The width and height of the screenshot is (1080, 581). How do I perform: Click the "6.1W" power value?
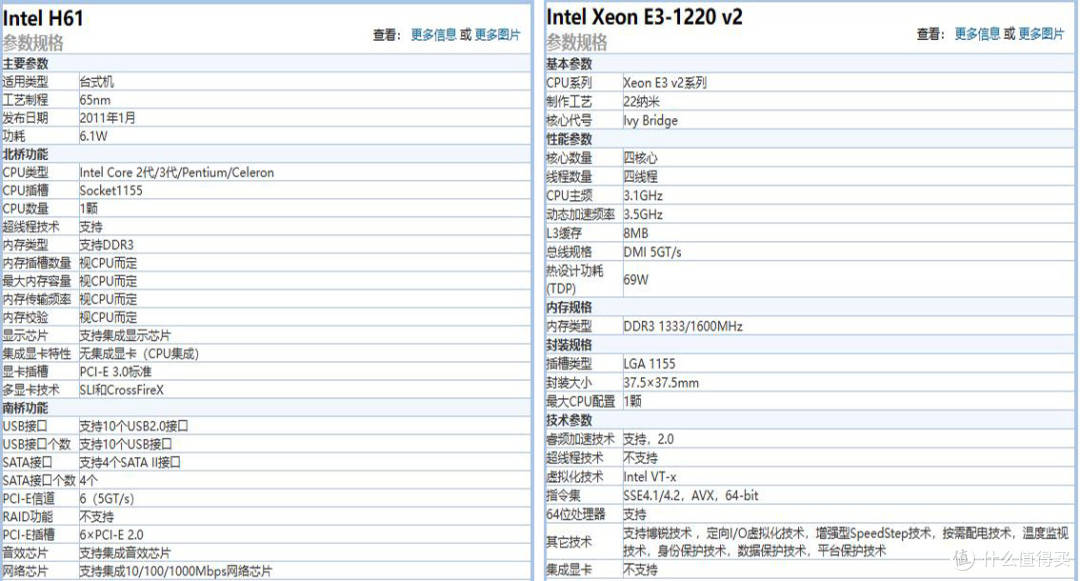[94, 136]
